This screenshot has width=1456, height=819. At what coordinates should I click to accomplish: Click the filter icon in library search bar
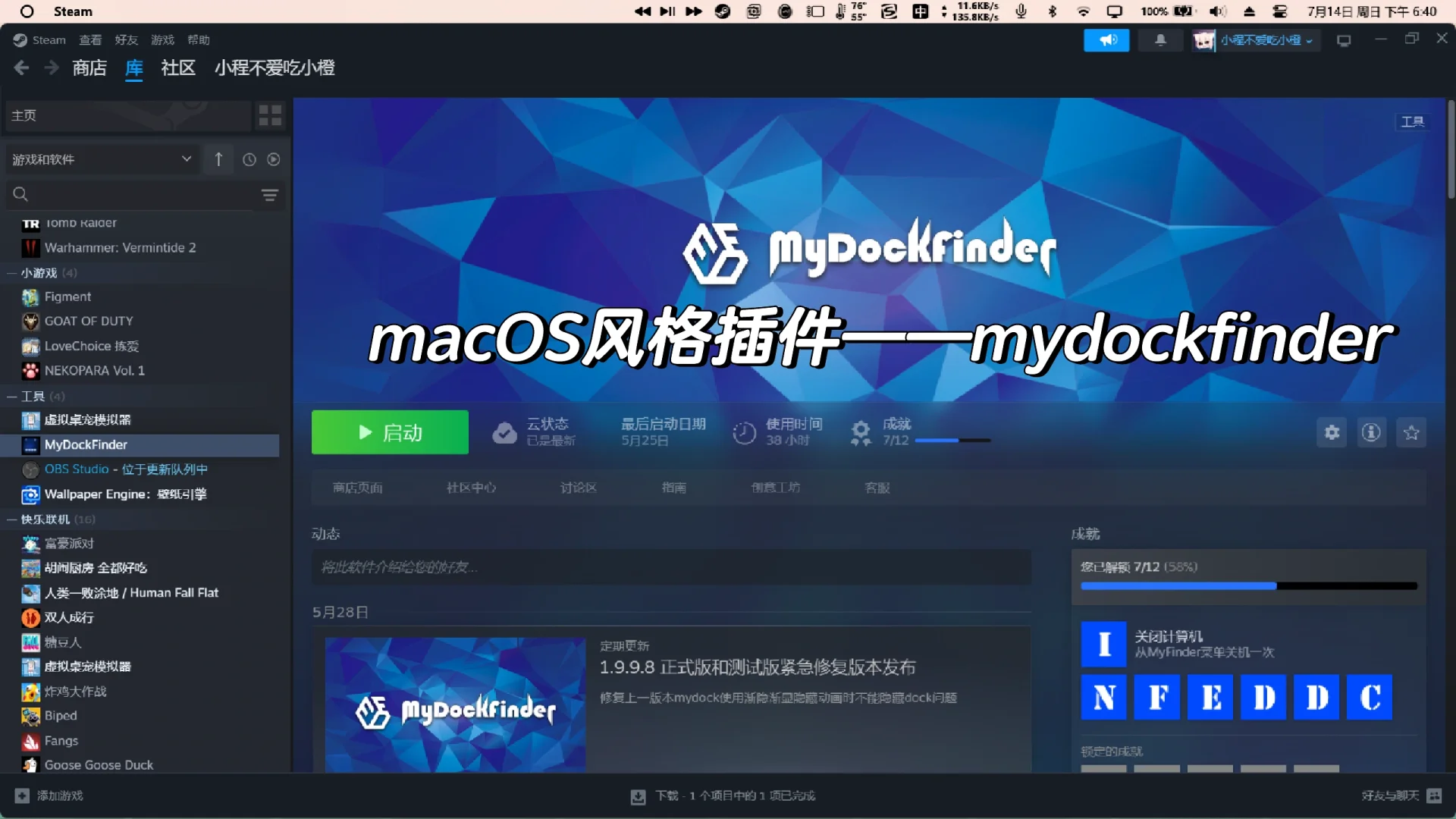point(271,195)
